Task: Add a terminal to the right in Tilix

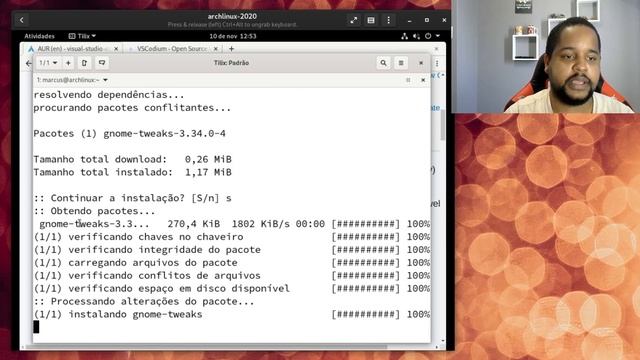Action: 84,63
